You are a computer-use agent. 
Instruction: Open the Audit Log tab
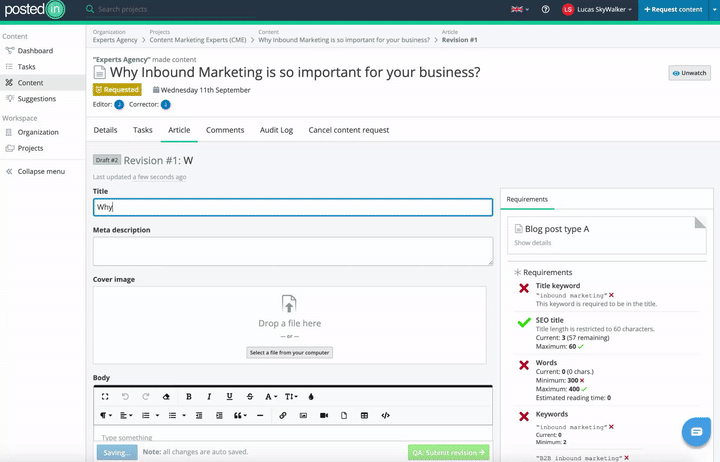click(276, 130)
